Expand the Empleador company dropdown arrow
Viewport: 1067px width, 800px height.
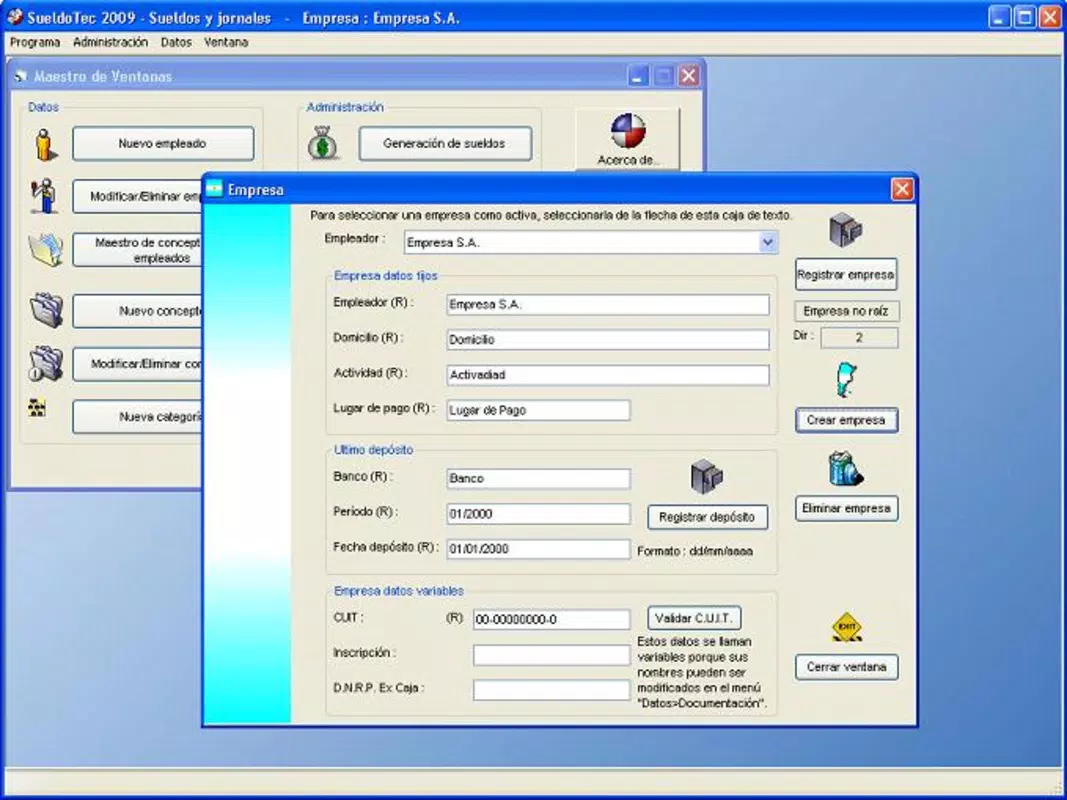768,242
